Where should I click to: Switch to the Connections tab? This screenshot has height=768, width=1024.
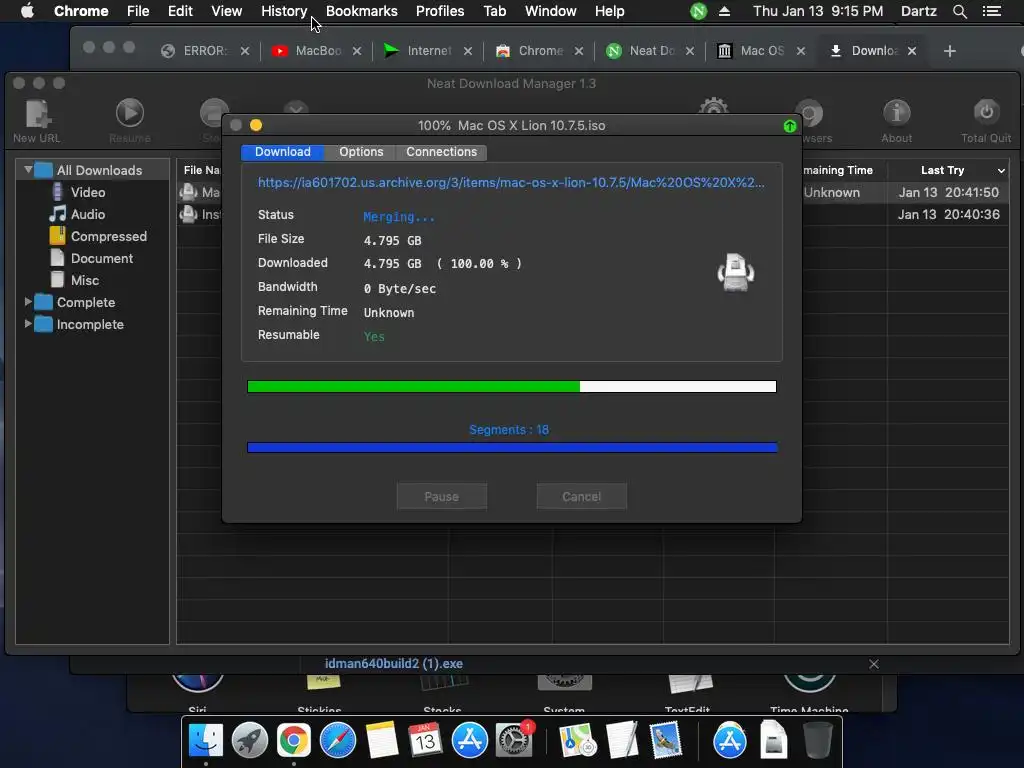(441, 152)
